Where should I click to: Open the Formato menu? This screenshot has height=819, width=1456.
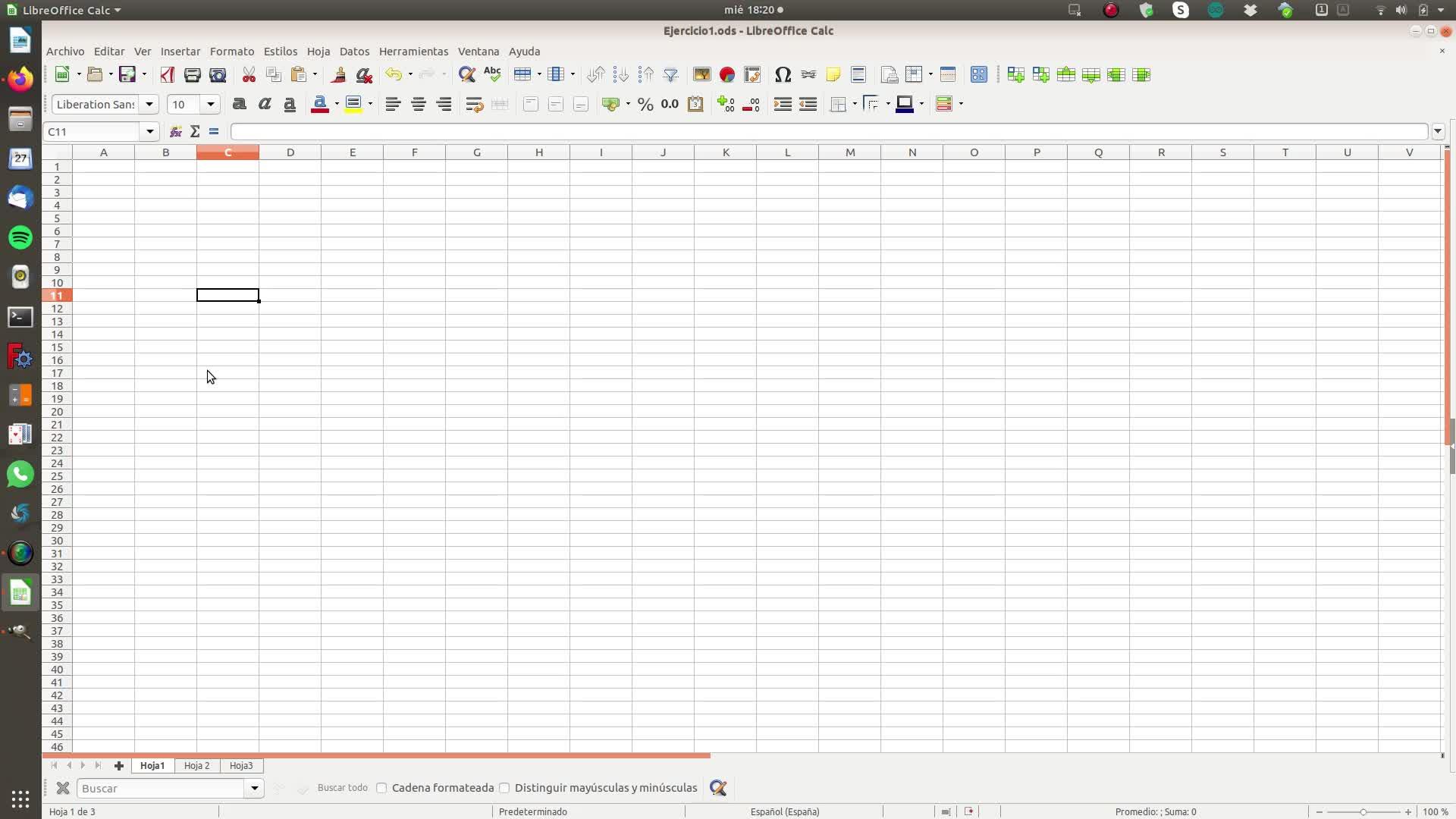click(231, 51)
